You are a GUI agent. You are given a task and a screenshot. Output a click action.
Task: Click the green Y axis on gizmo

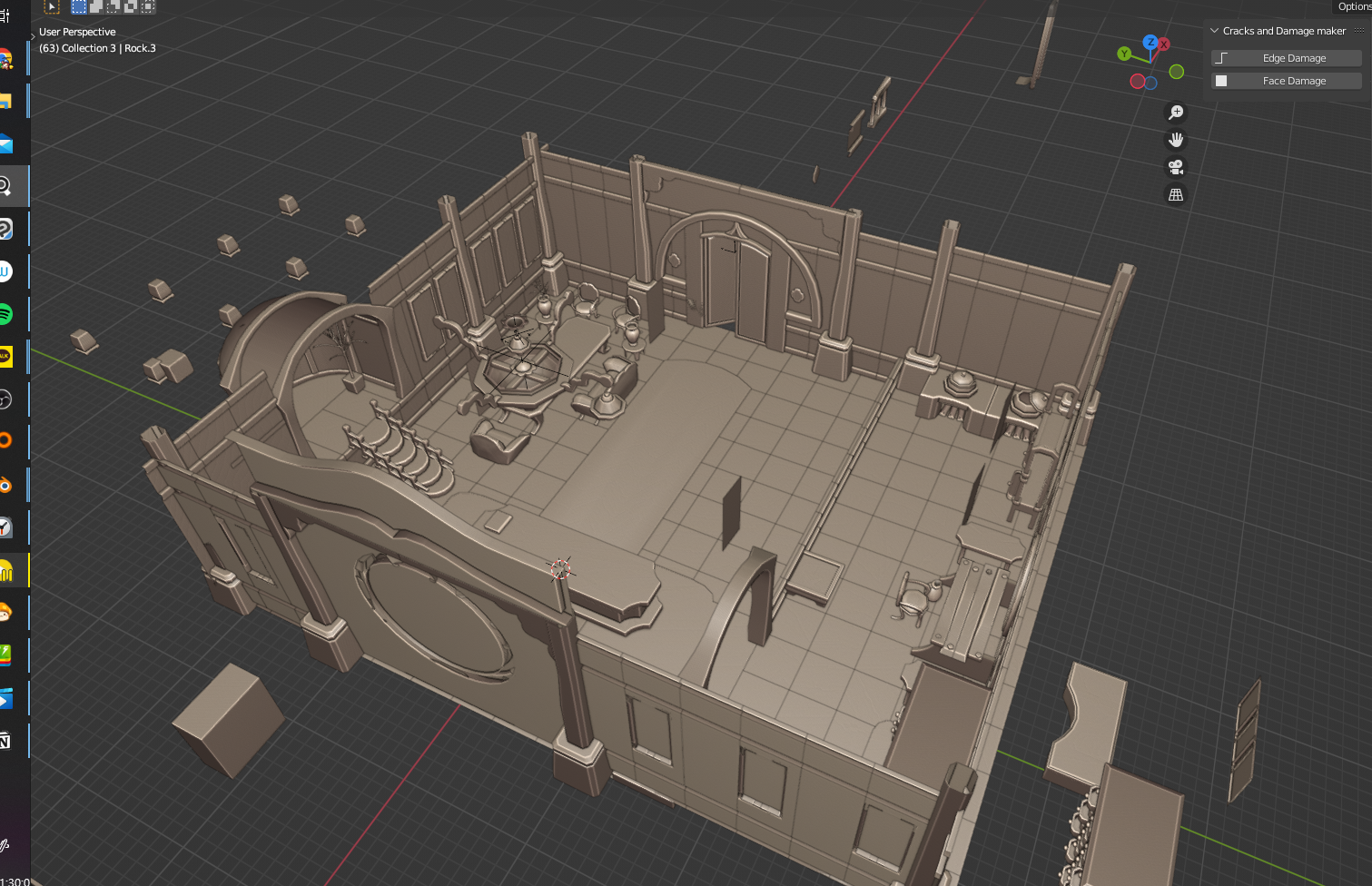pos(1124,54)
